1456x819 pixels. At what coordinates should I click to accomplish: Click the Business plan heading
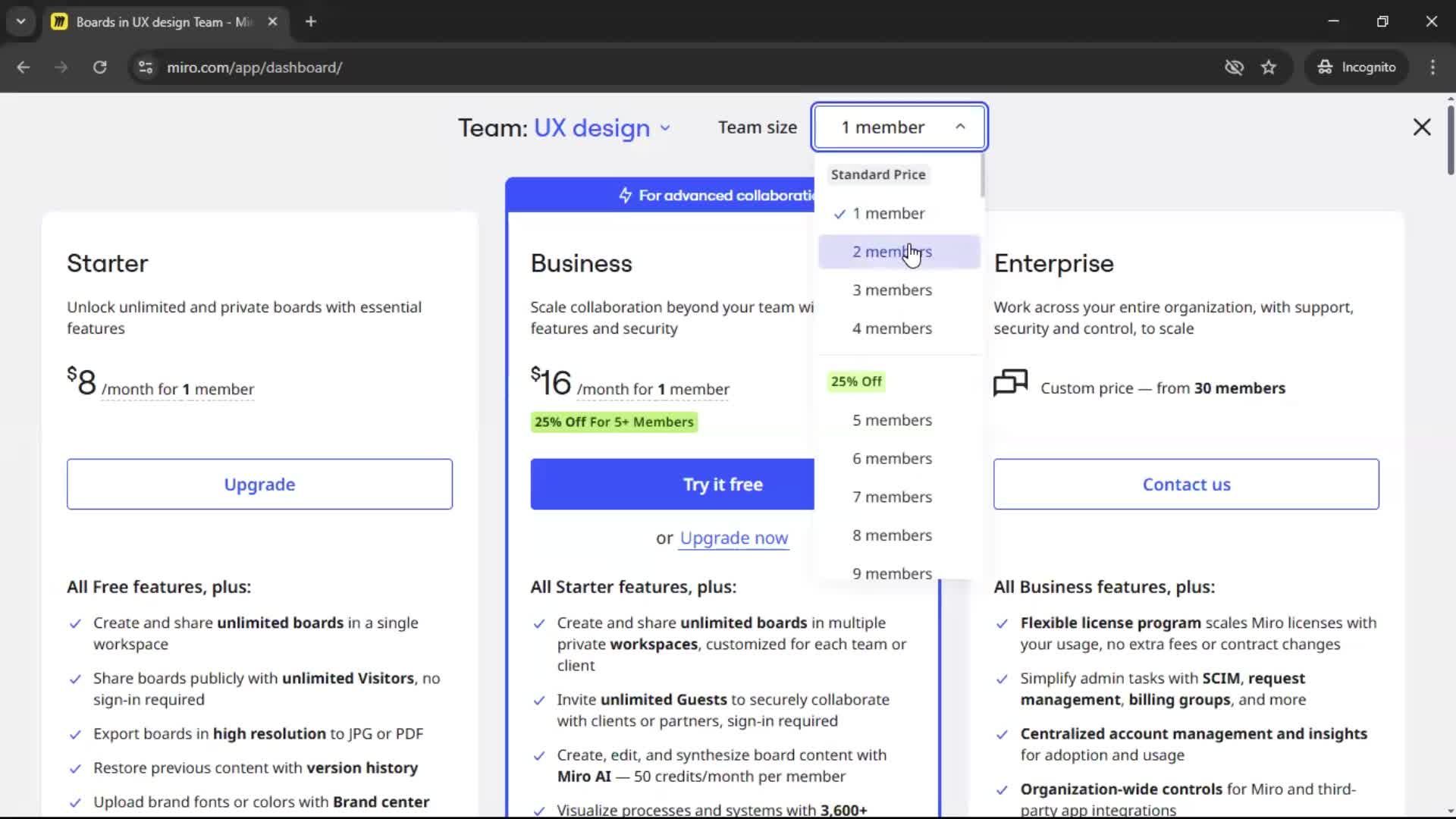click(x=582, y=263)
